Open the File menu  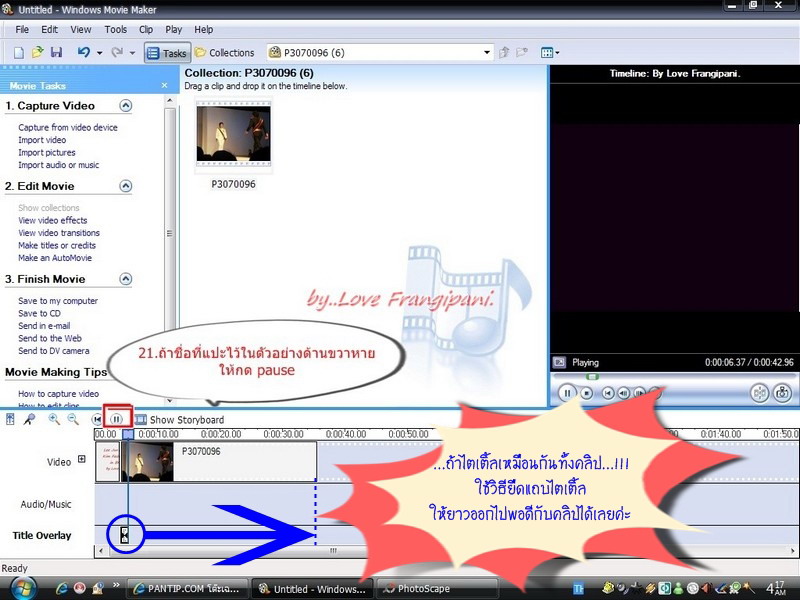click(x=22, y=30)
